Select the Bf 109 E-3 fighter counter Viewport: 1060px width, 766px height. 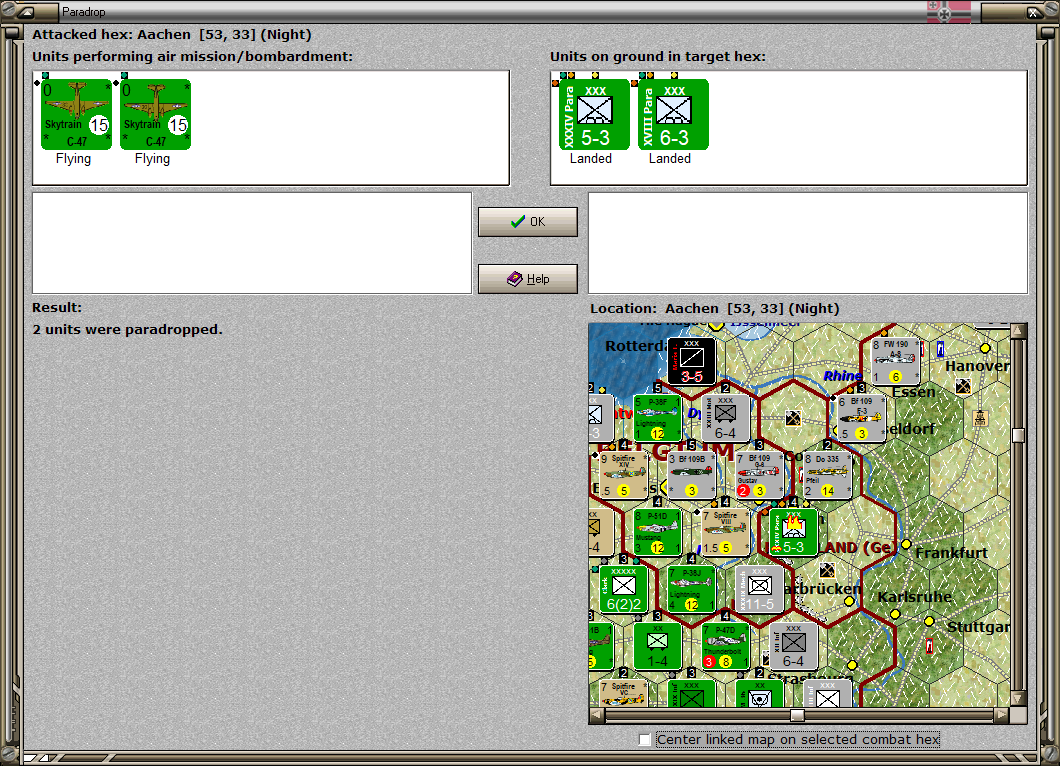(861, 418)
